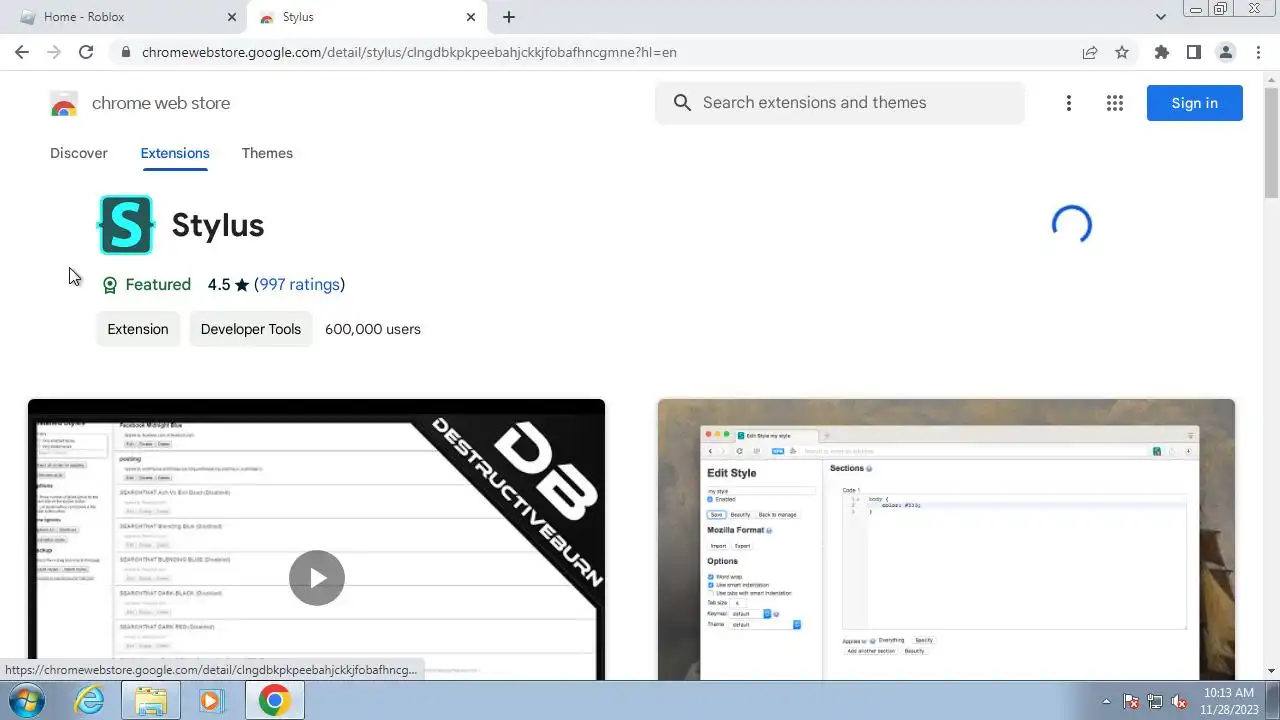Open the 997 ratings link
This screenshot has height=720, width=1280.
(x=300, y=284)
